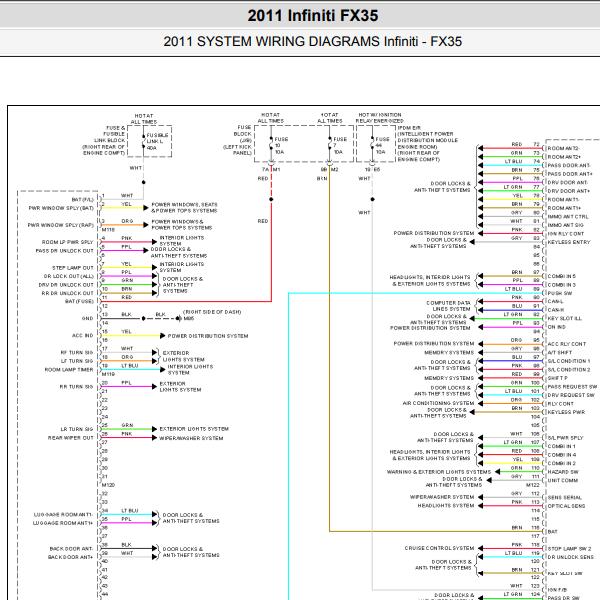Select the 'BACK DOOR ANT+' label
Viewport: 600px width, 600px height.
tap(71, 557)
